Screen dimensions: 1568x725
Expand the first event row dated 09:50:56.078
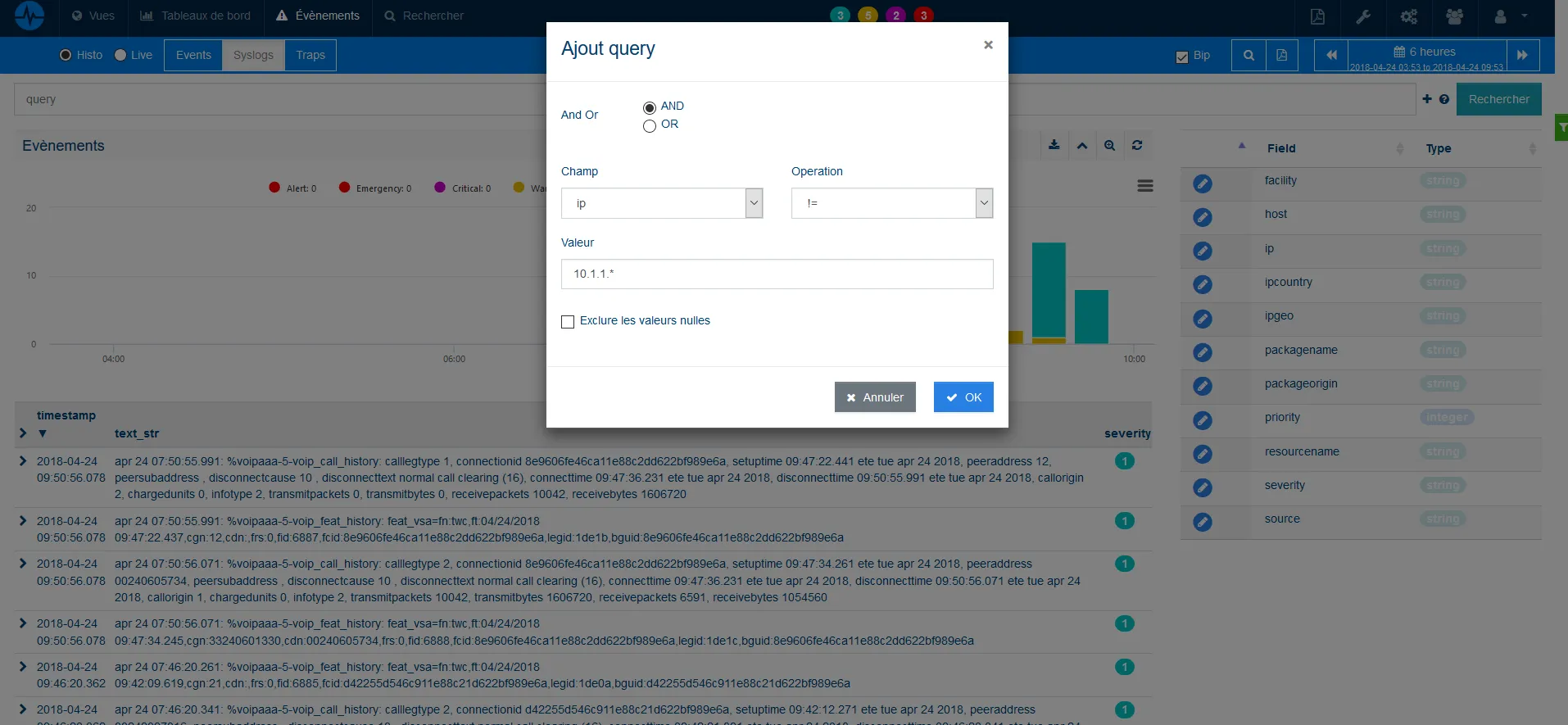tap(23, 461)
